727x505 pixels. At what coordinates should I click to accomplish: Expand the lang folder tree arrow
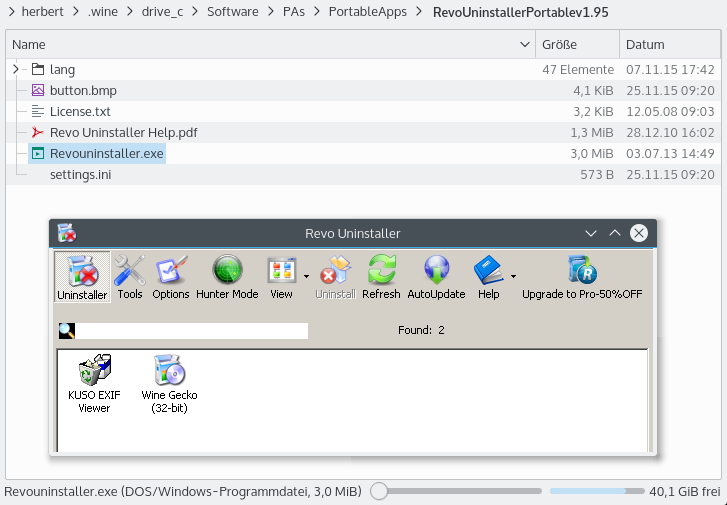(16, 69)
